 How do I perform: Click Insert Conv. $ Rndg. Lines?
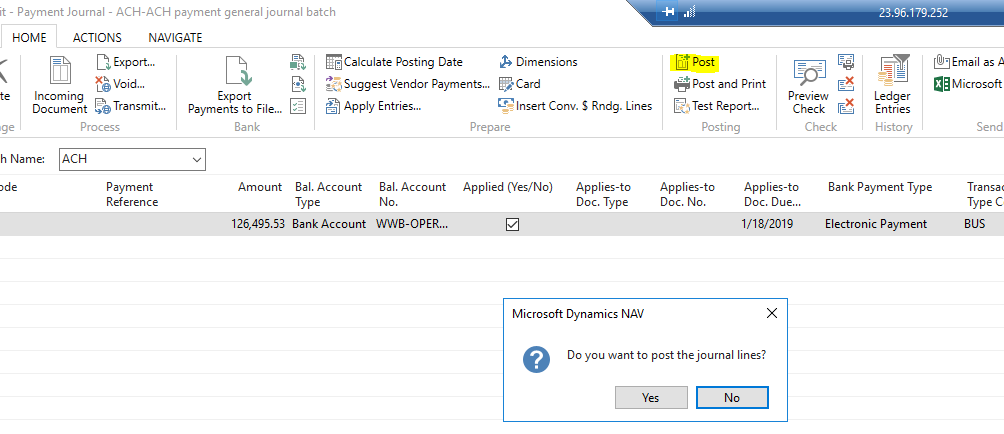coord(575,106)
